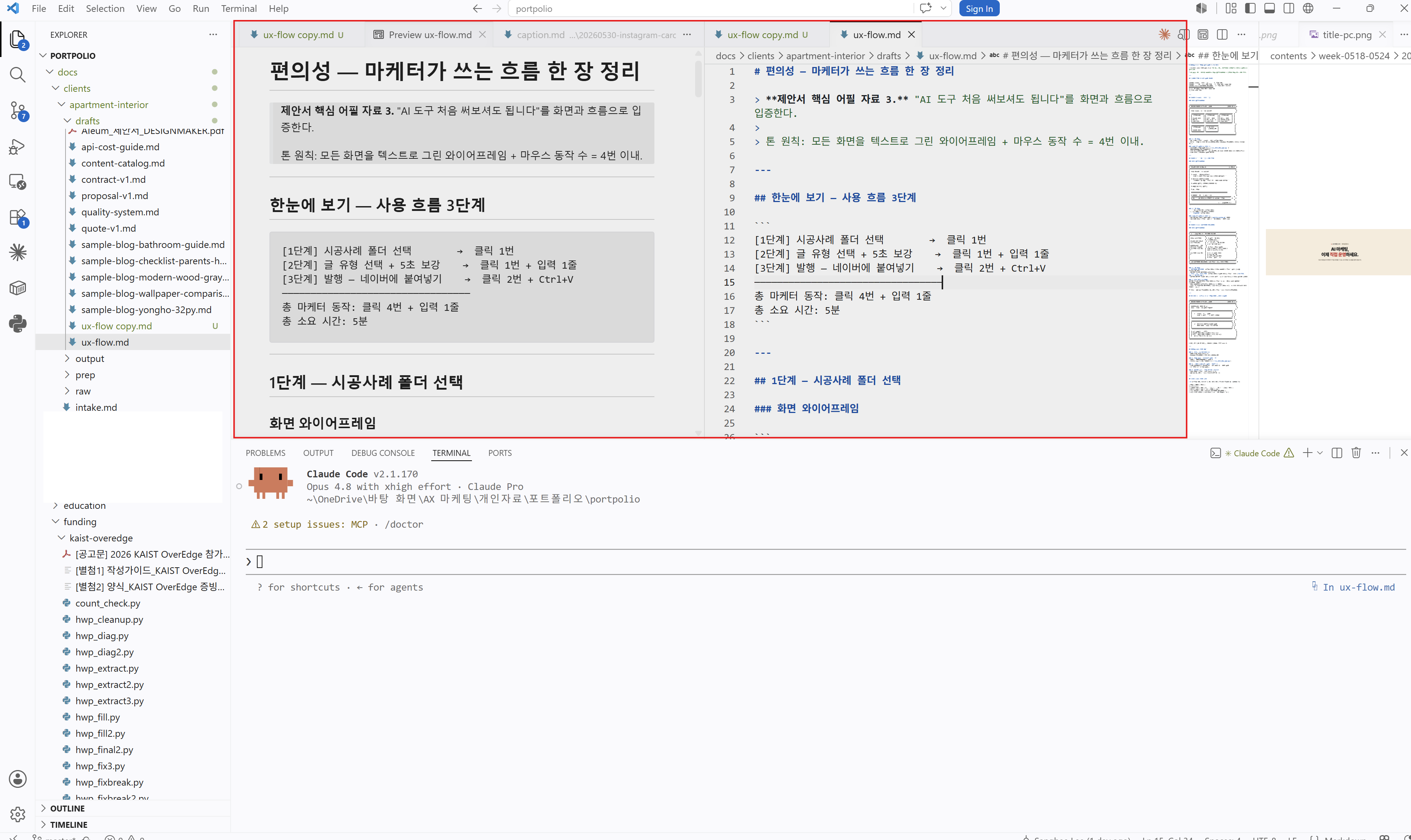Open the Manage gear icon
This screenshot has width=1411, height=840.
coord(17,814)
